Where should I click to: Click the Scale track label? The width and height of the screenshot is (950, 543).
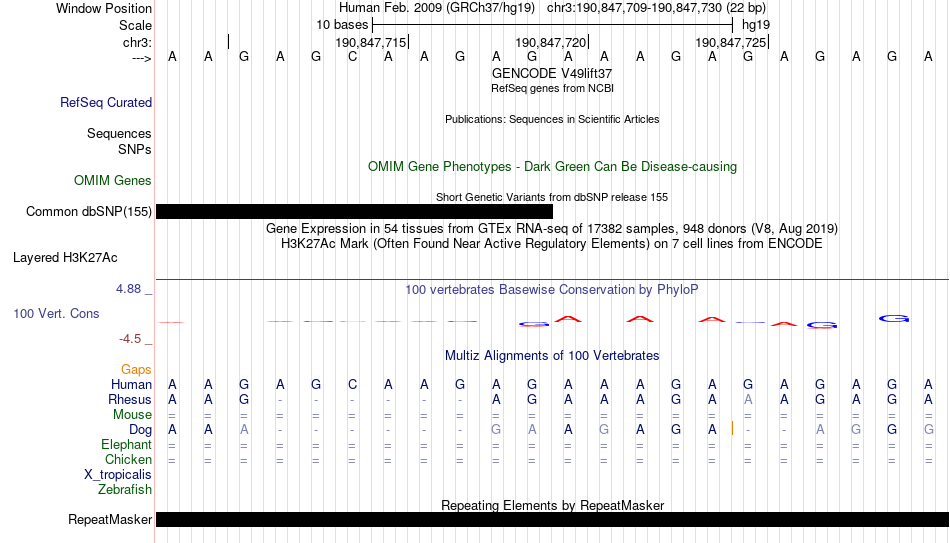[x=135, y=25]
